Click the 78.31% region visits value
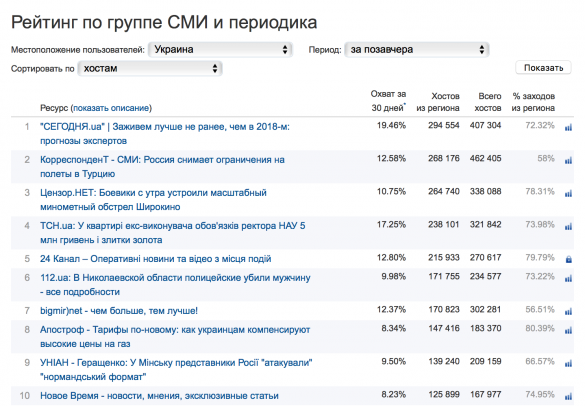The height and width of the screenshot is (406, 585). [x=540, y=191]
